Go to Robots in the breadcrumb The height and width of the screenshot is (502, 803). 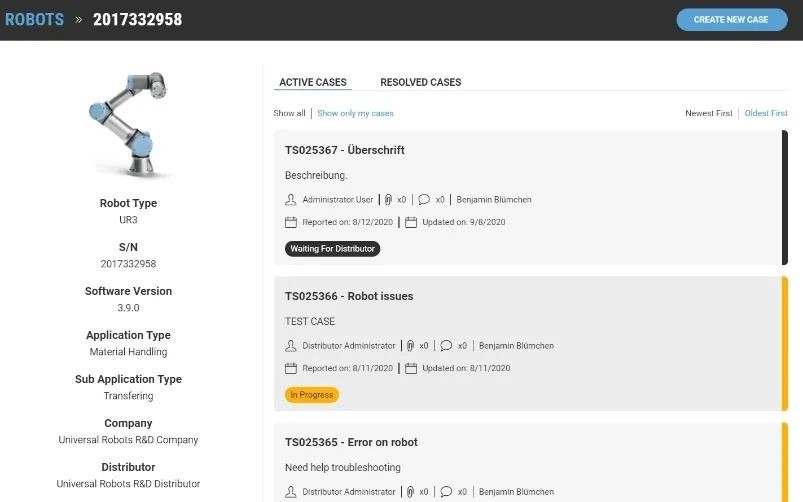[x=34, y=19]
